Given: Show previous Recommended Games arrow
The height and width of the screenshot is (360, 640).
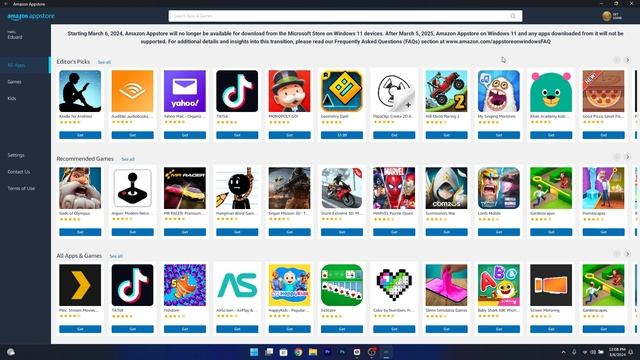Looking at the screenshot, I should tap(617, 157).
